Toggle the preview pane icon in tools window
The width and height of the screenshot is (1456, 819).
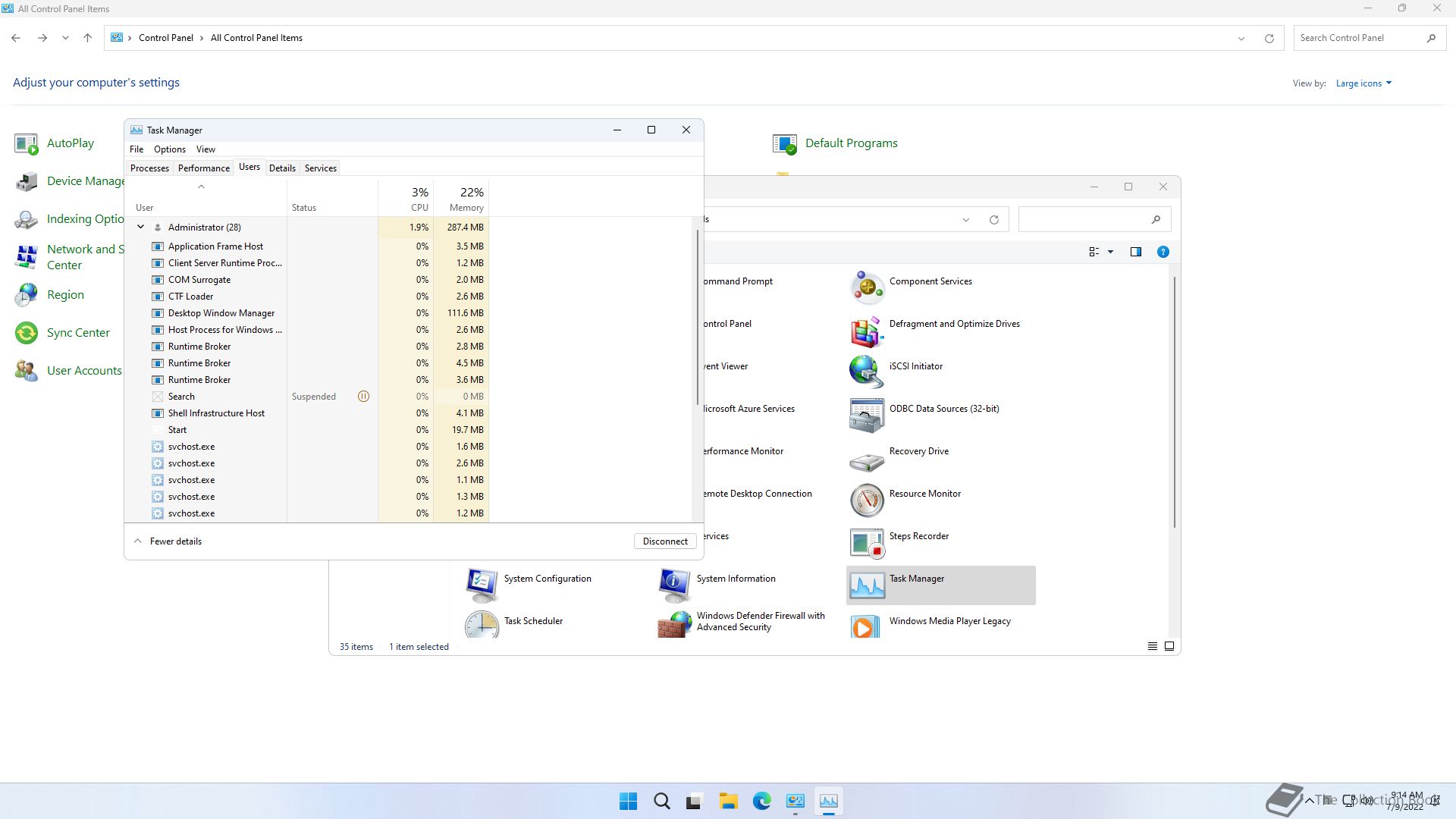[x=1135, y=252]
